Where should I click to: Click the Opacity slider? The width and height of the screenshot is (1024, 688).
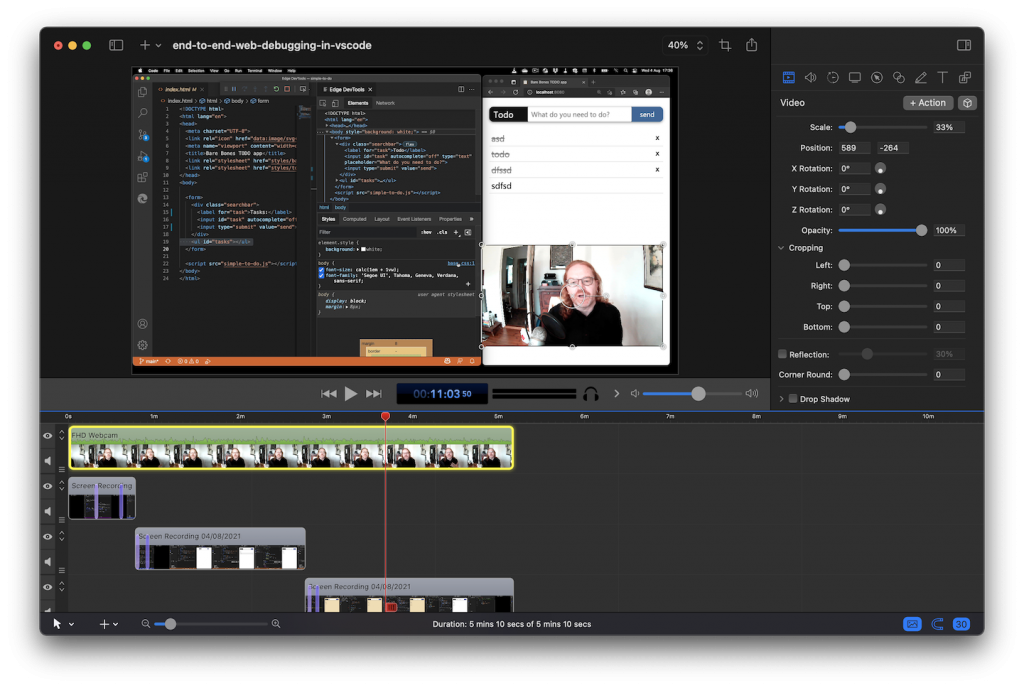[x=882, y=230]
